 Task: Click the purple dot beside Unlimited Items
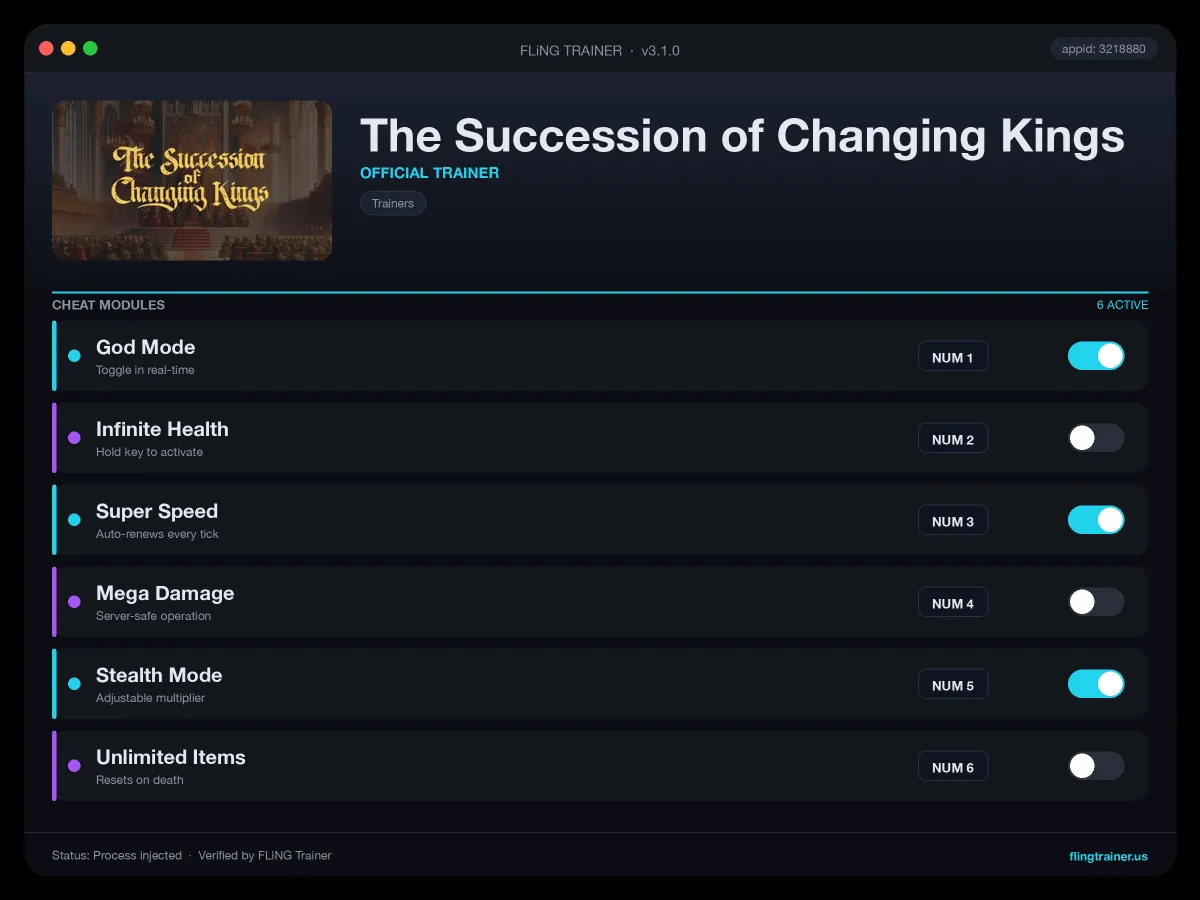(74, 766)
